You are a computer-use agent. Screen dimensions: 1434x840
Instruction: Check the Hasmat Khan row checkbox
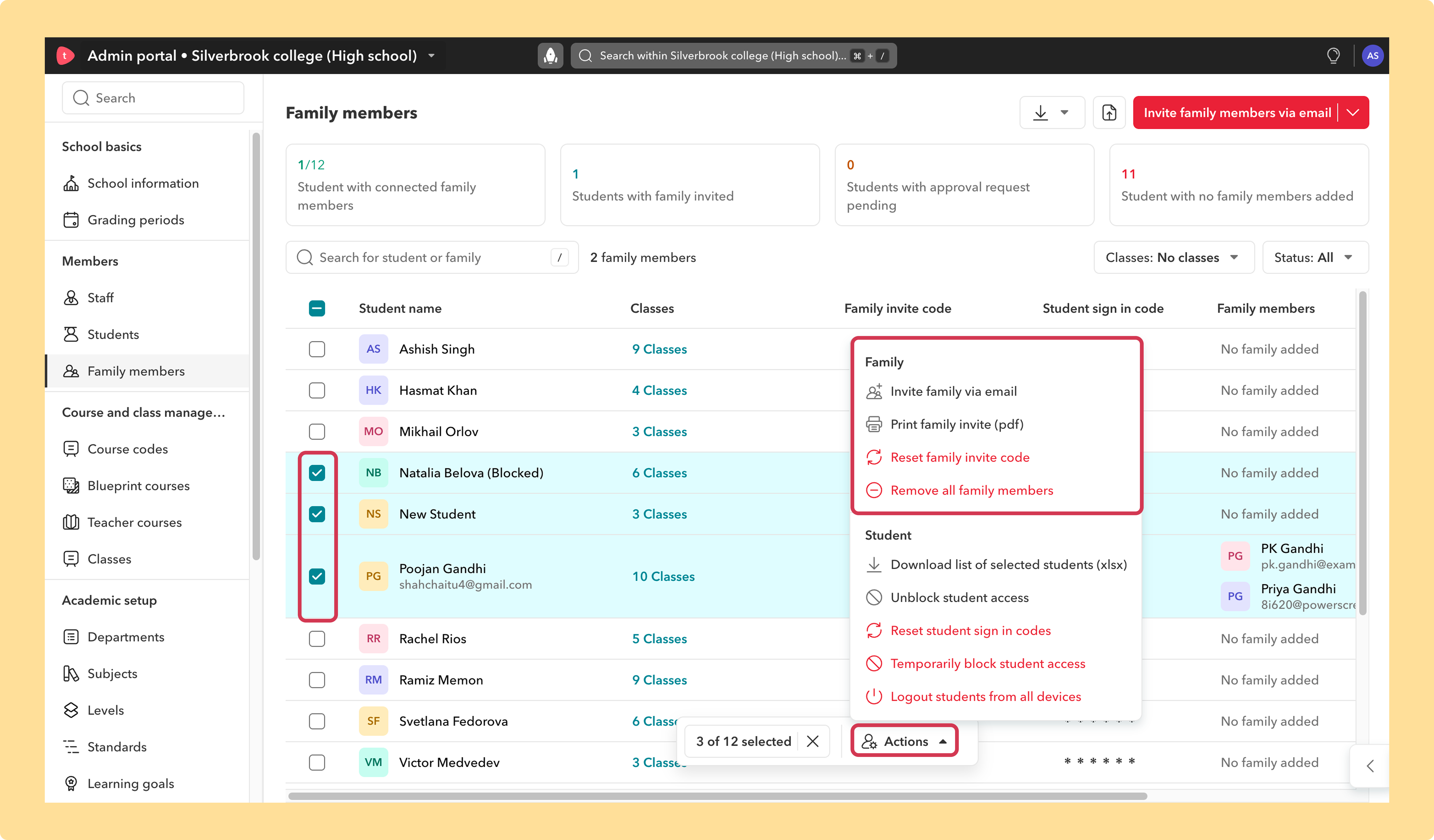[x=317, y=390]
